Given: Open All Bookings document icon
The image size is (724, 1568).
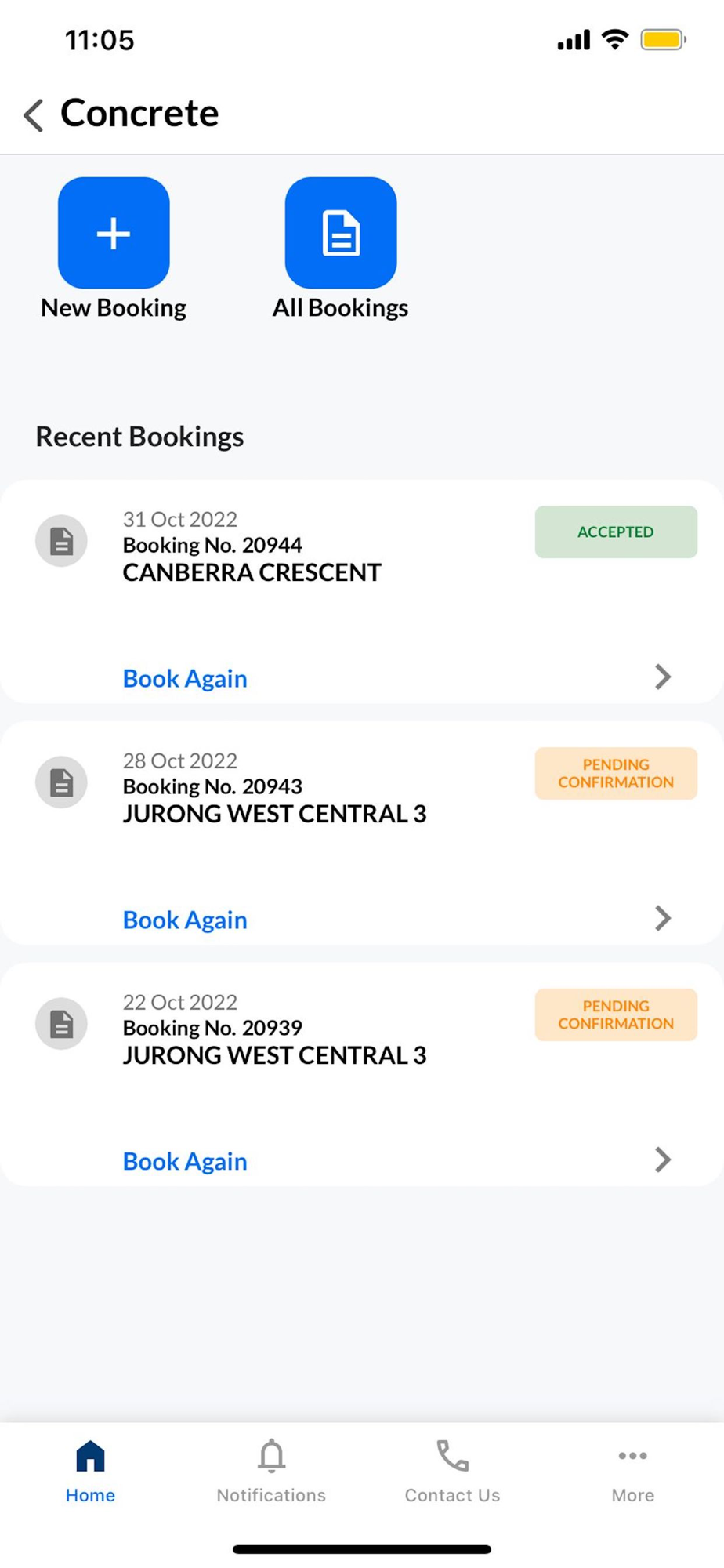Looking at the screenshot, I should pos(341,233).
